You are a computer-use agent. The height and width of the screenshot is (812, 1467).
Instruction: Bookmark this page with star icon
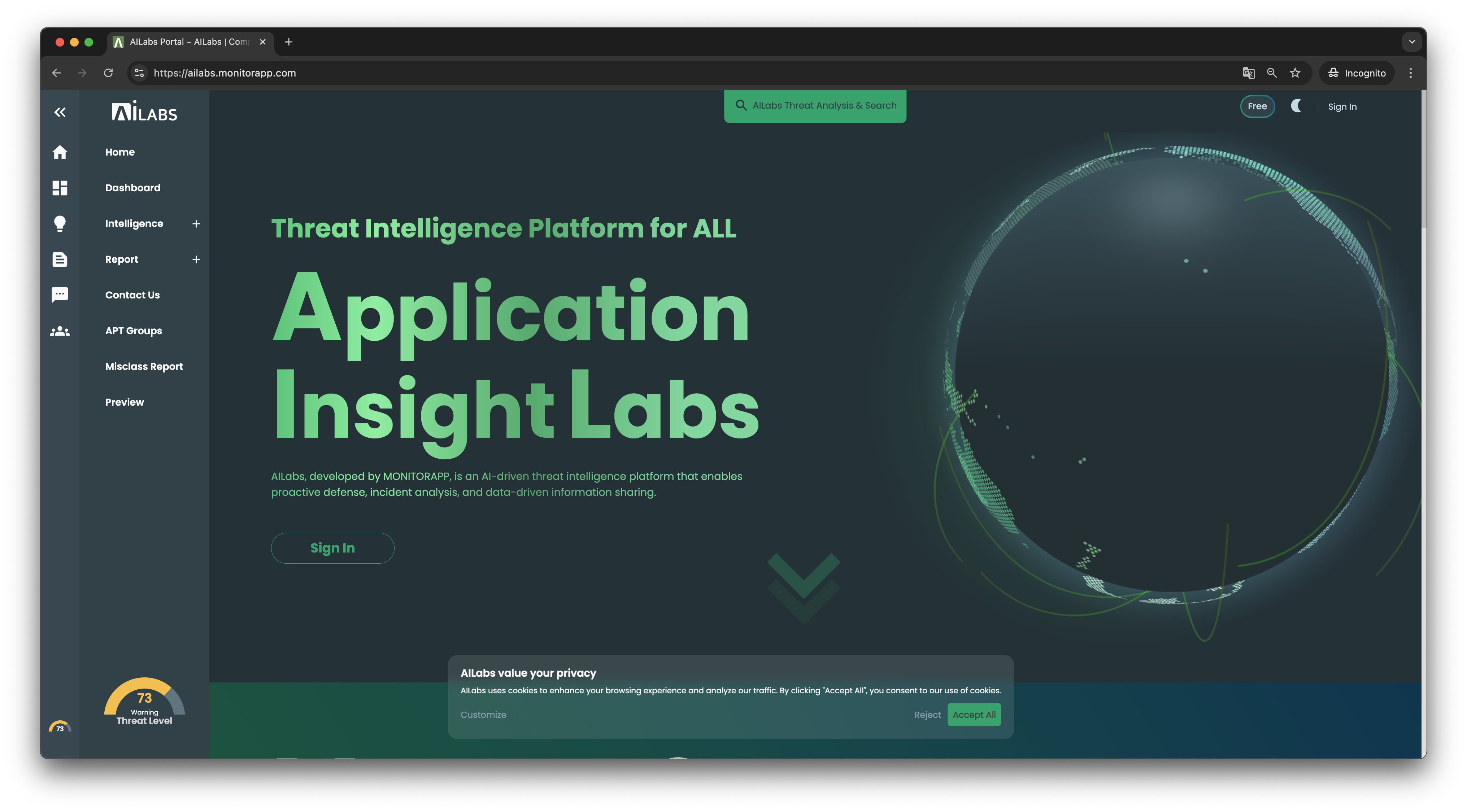(1295, 73)
